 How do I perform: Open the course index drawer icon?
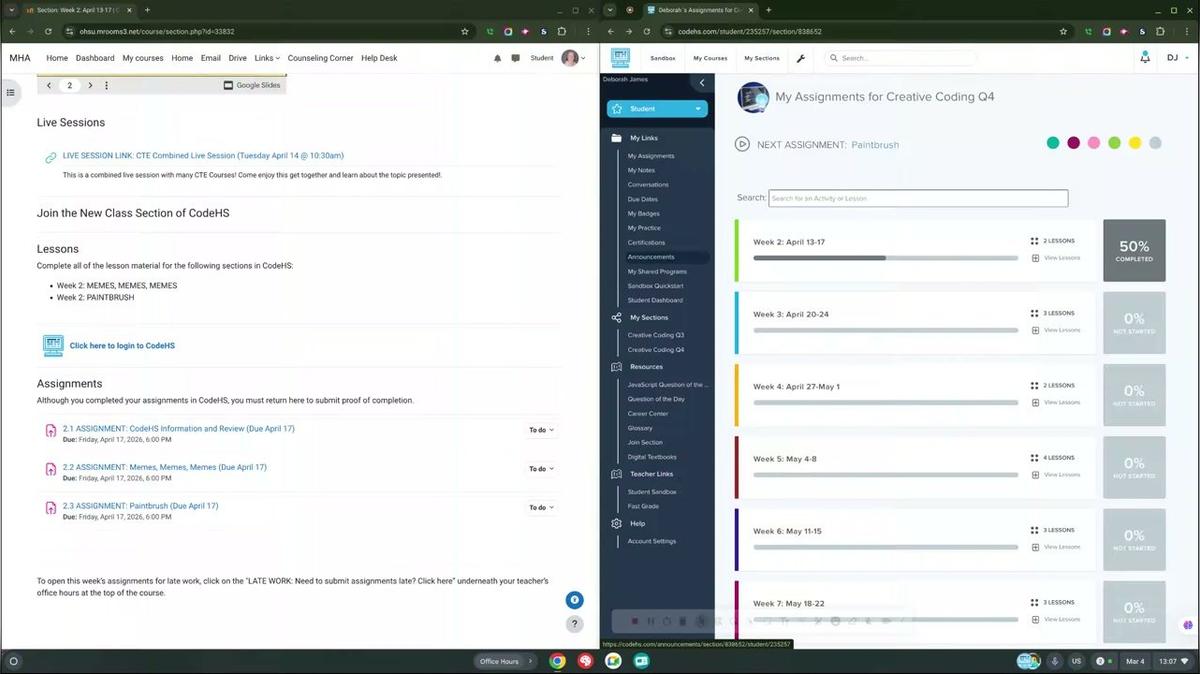[11, 93]
